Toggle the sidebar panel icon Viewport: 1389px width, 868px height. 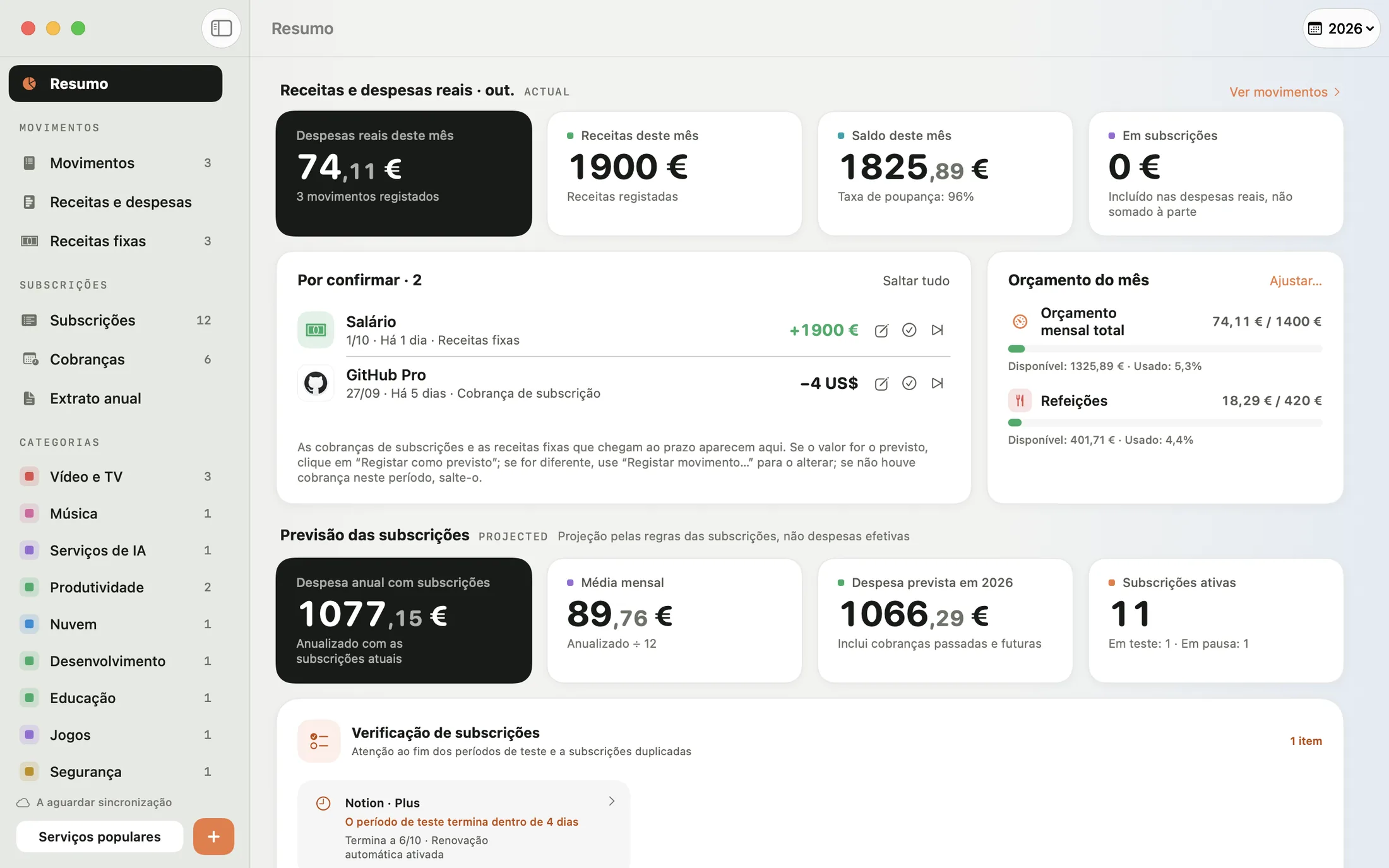point(221,28)
